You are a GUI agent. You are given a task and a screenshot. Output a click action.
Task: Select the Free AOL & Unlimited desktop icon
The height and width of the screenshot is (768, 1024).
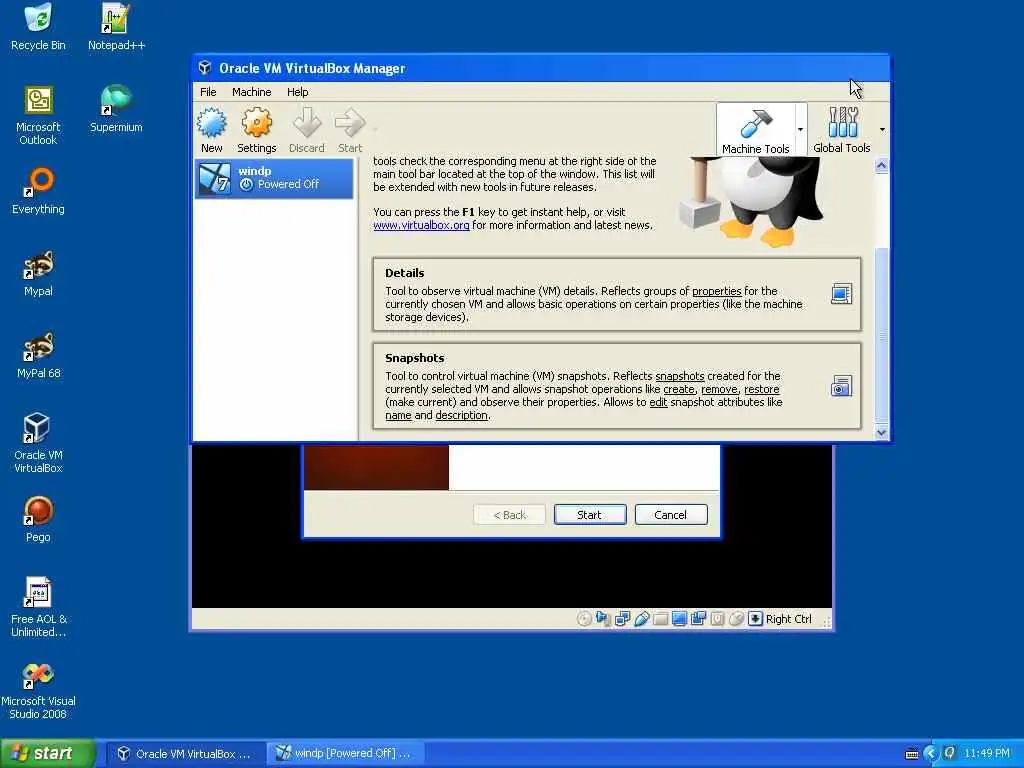tap(38, 607)
